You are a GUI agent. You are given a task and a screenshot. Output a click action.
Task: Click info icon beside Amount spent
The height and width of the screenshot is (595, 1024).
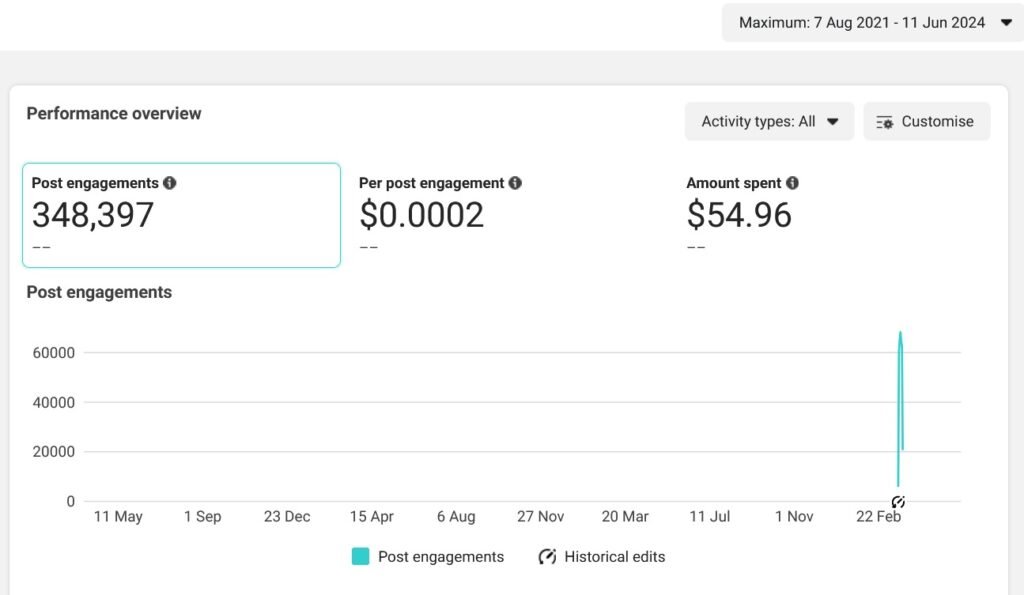tap(792, 183)
